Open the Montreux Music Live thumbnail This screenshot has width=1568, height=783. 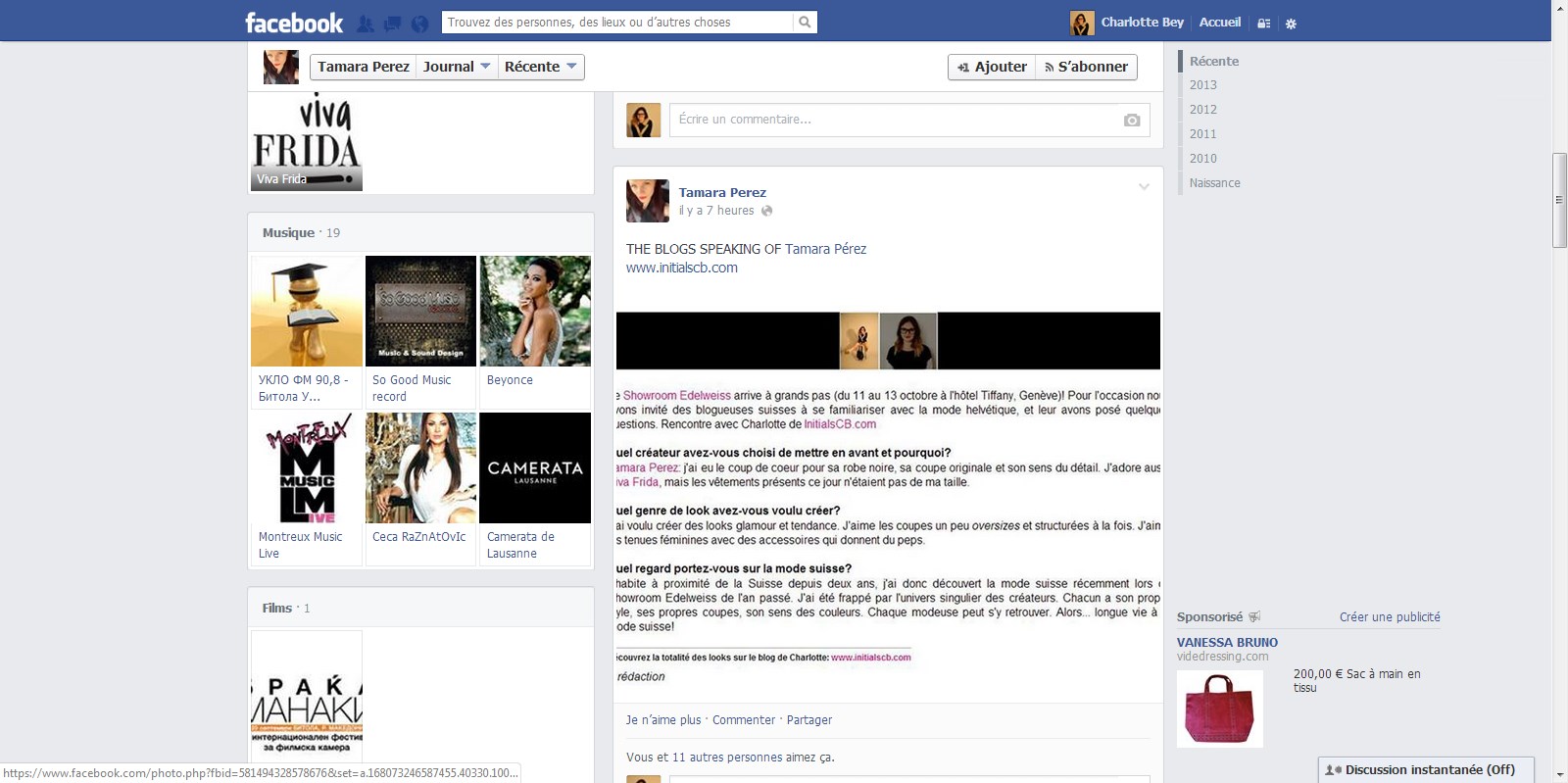pyautogui.click(x=307, y=467)
